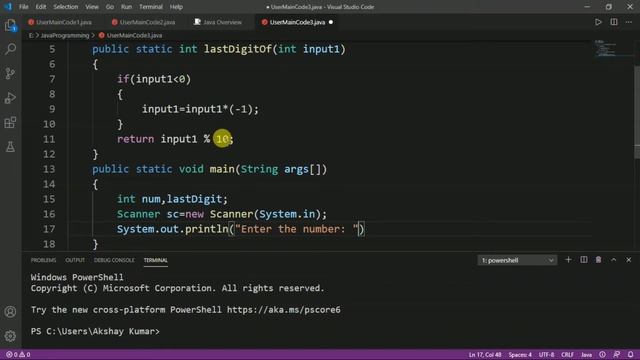Open the File menu
The width and height of the screenshot is (640, 360).
point(24,7)
